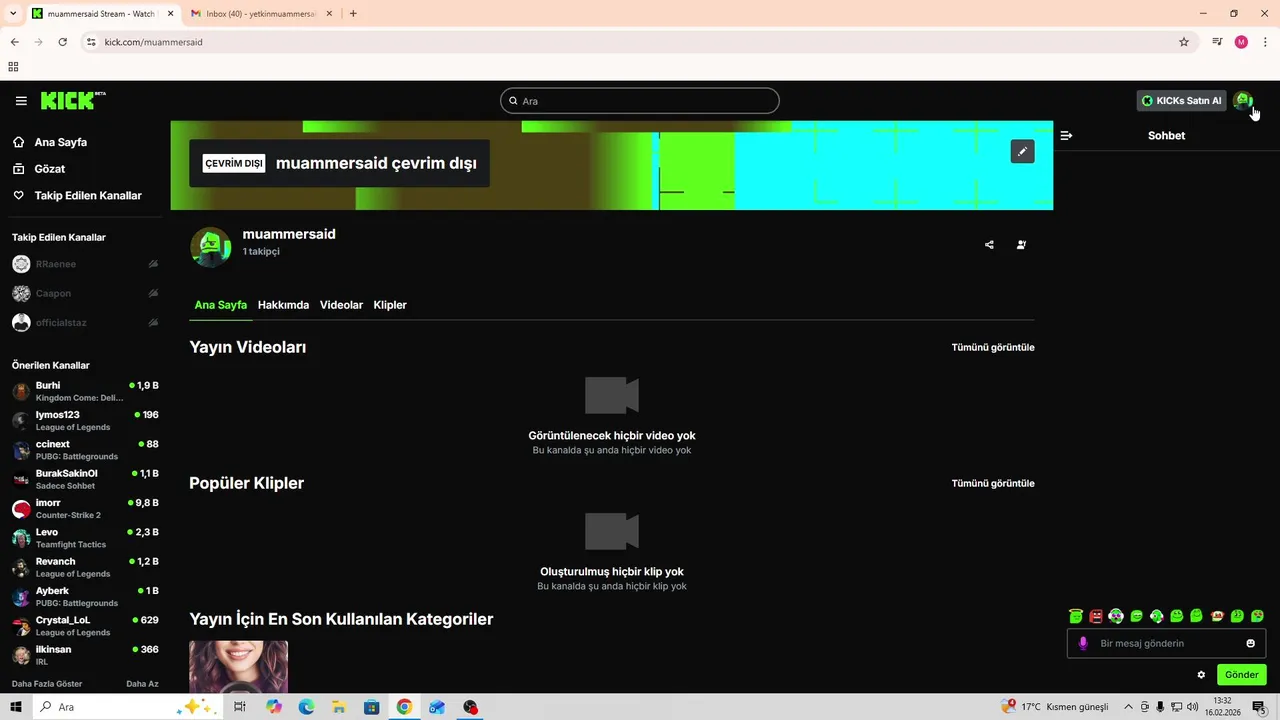This screenshot has width=1280, height=720.
Task: Click the purple microphone icon in chat box
Action: [x=1083, y=643]
